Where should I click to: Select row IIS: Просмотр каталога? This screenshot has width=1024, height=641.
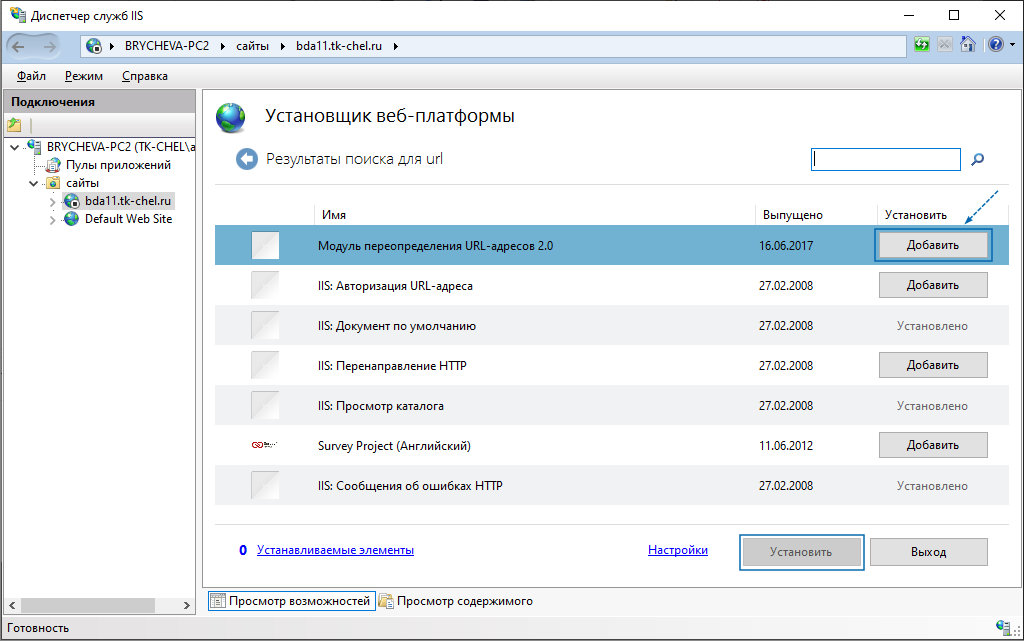[x=611, y=405]
